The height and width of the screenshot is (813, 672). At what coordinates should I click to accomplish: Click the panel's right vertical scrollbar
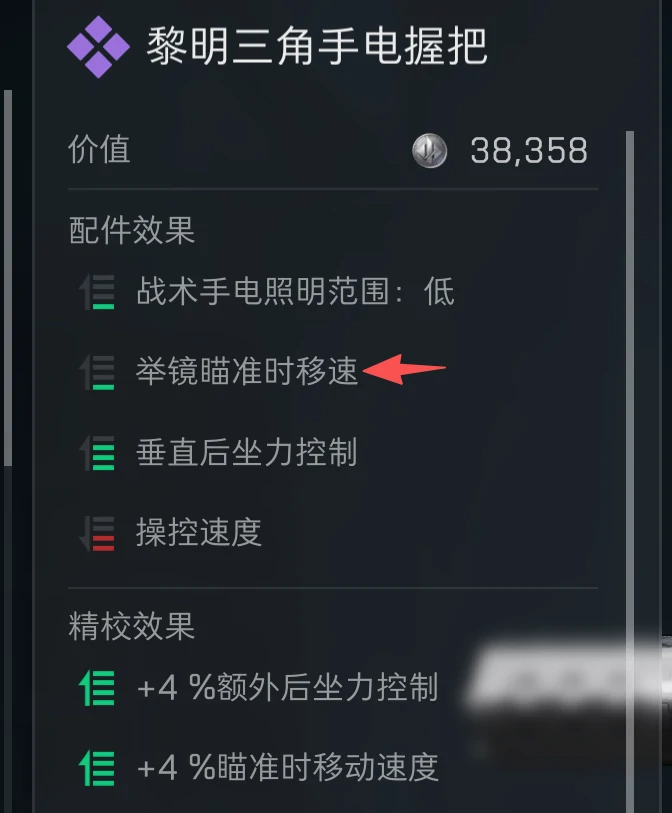[x=630, y=472]
